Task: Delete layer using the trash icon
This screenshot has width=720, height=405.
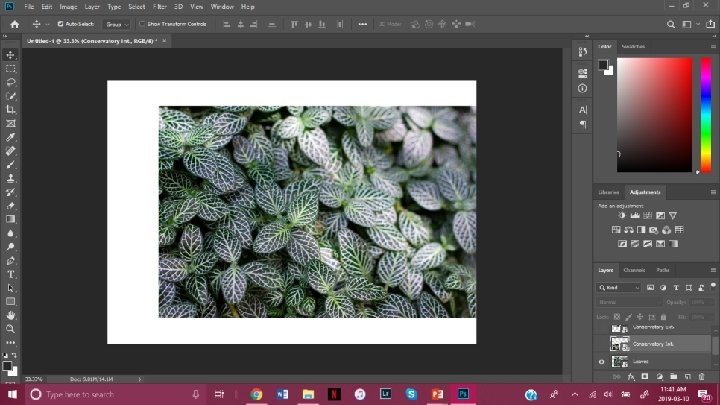Action: coord(701,377)
